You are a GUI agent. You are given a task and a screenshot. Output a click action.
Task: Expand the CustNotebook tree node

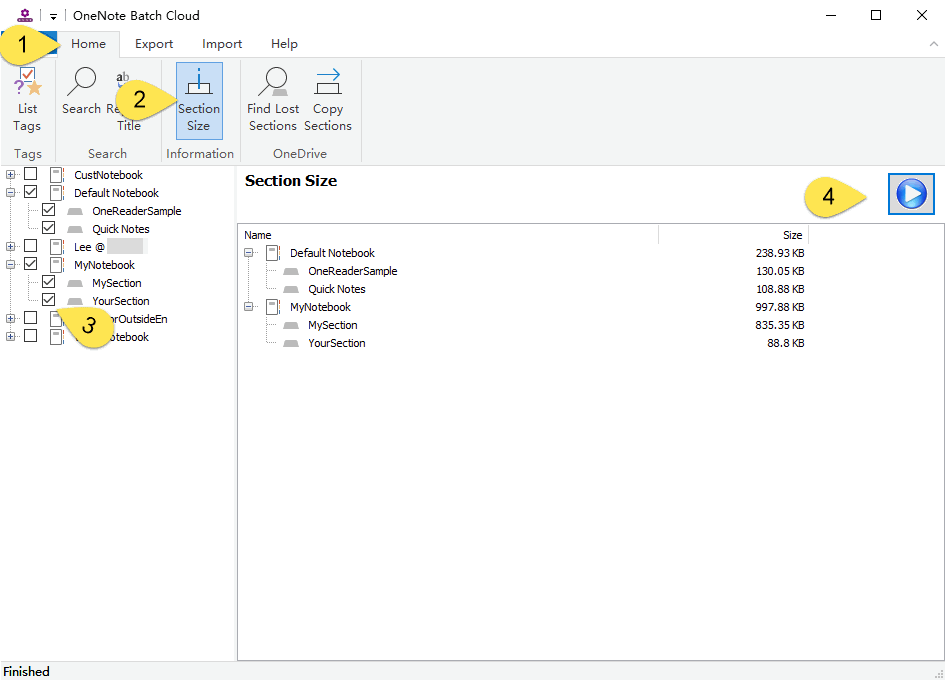tap(11, 175)
